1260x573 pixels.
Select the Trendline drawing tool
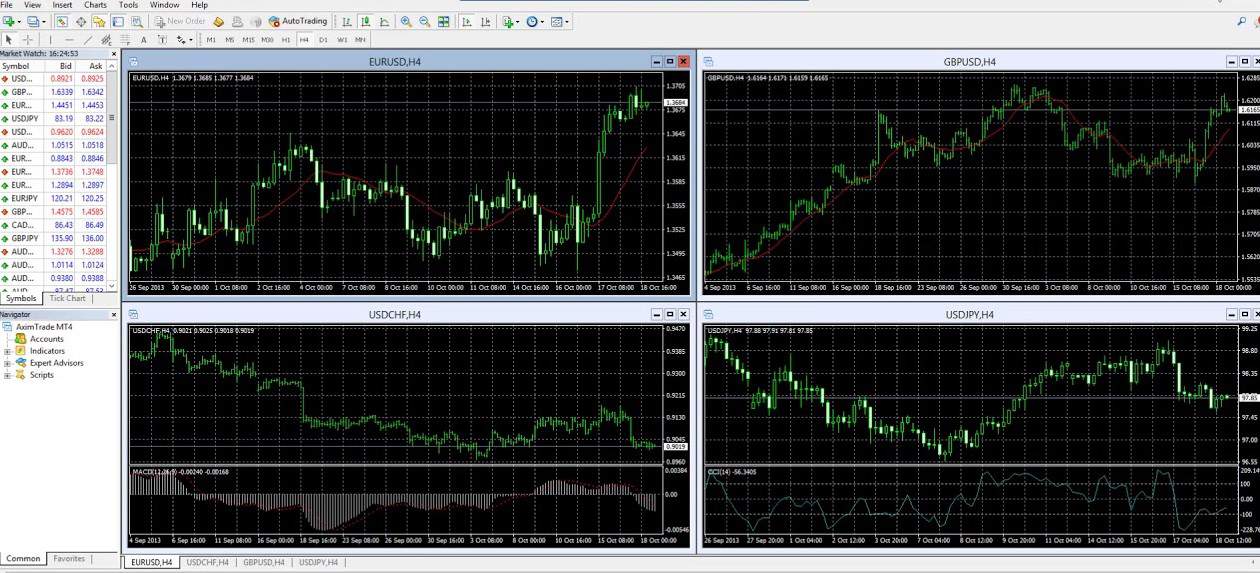88,40
